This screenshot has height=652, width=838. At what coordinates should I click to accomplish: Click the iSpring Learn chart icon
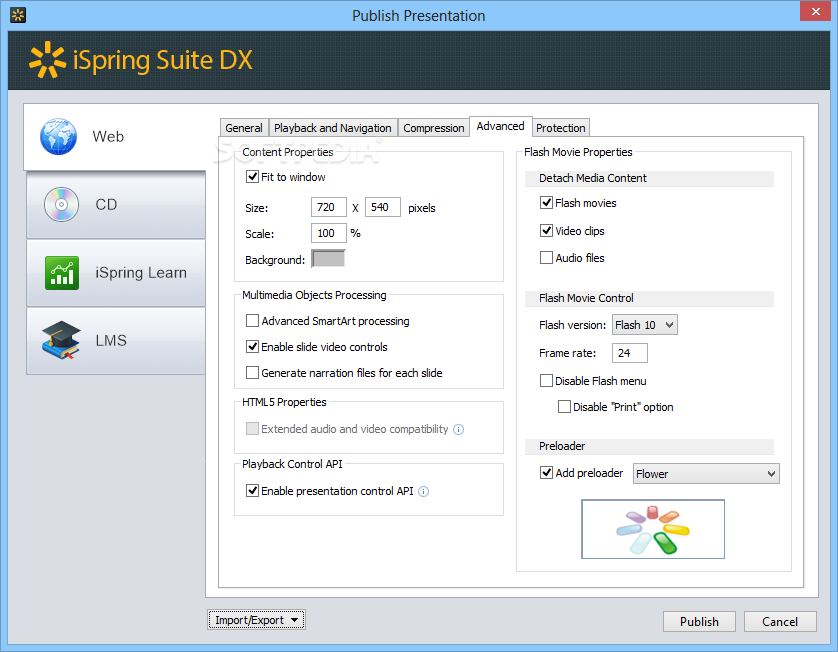tap(62, 273)
